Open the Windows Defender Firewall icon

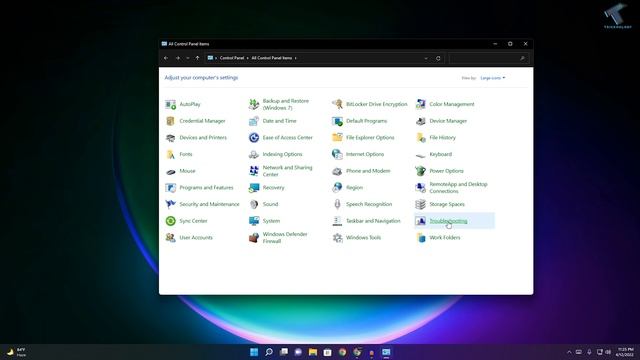(x=254, y=238)
